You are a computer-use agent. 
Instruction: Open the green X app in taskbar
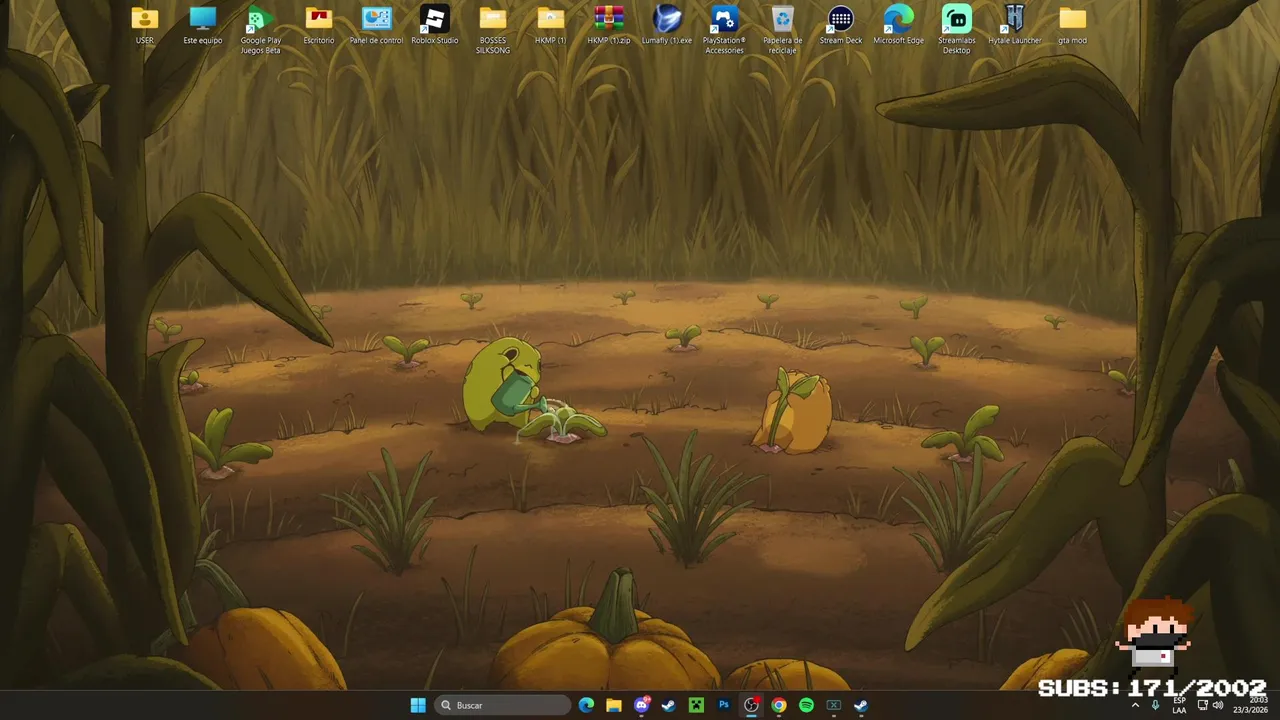833,705
